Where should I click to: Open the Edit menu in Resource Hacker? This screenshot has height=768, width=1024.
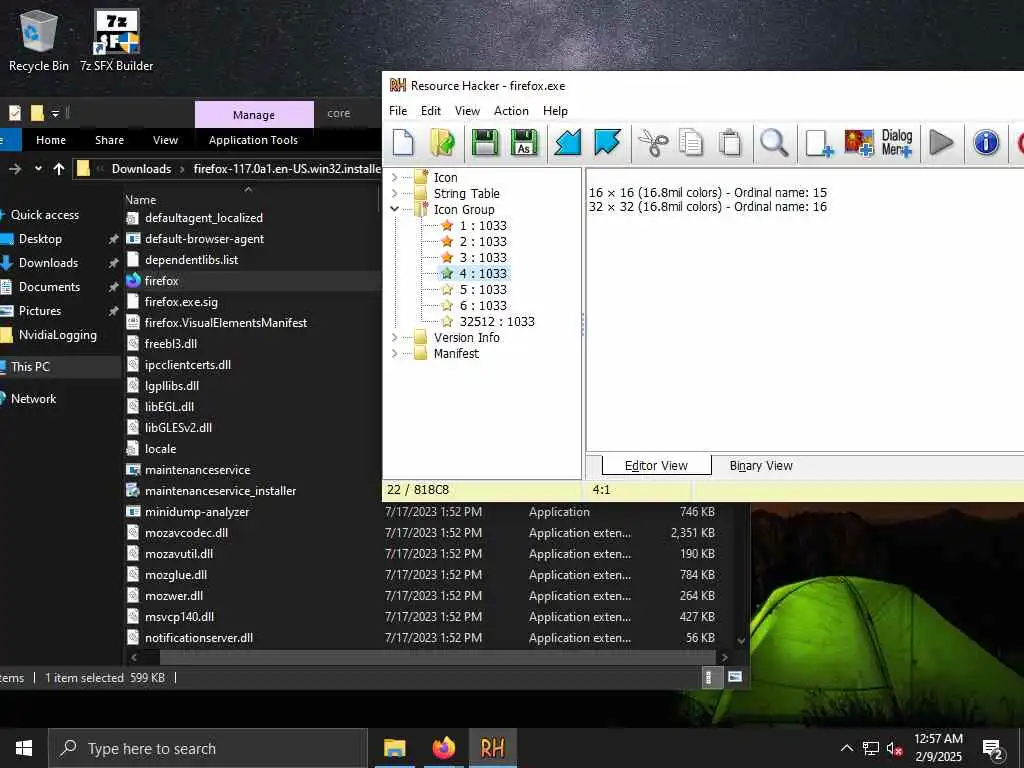pyautogui.click(x=430, y=111)
